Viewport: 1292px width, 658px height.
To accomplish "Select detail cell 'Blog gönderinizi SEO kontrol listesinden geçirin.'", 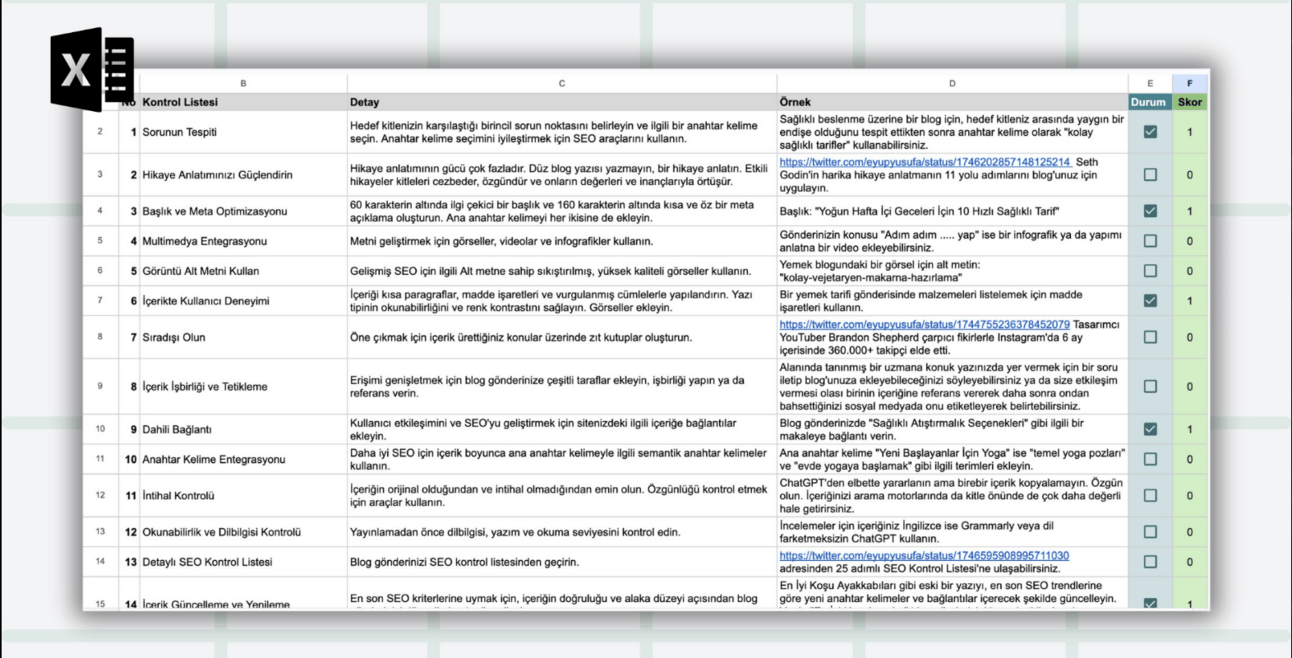I will pos(562,562).
